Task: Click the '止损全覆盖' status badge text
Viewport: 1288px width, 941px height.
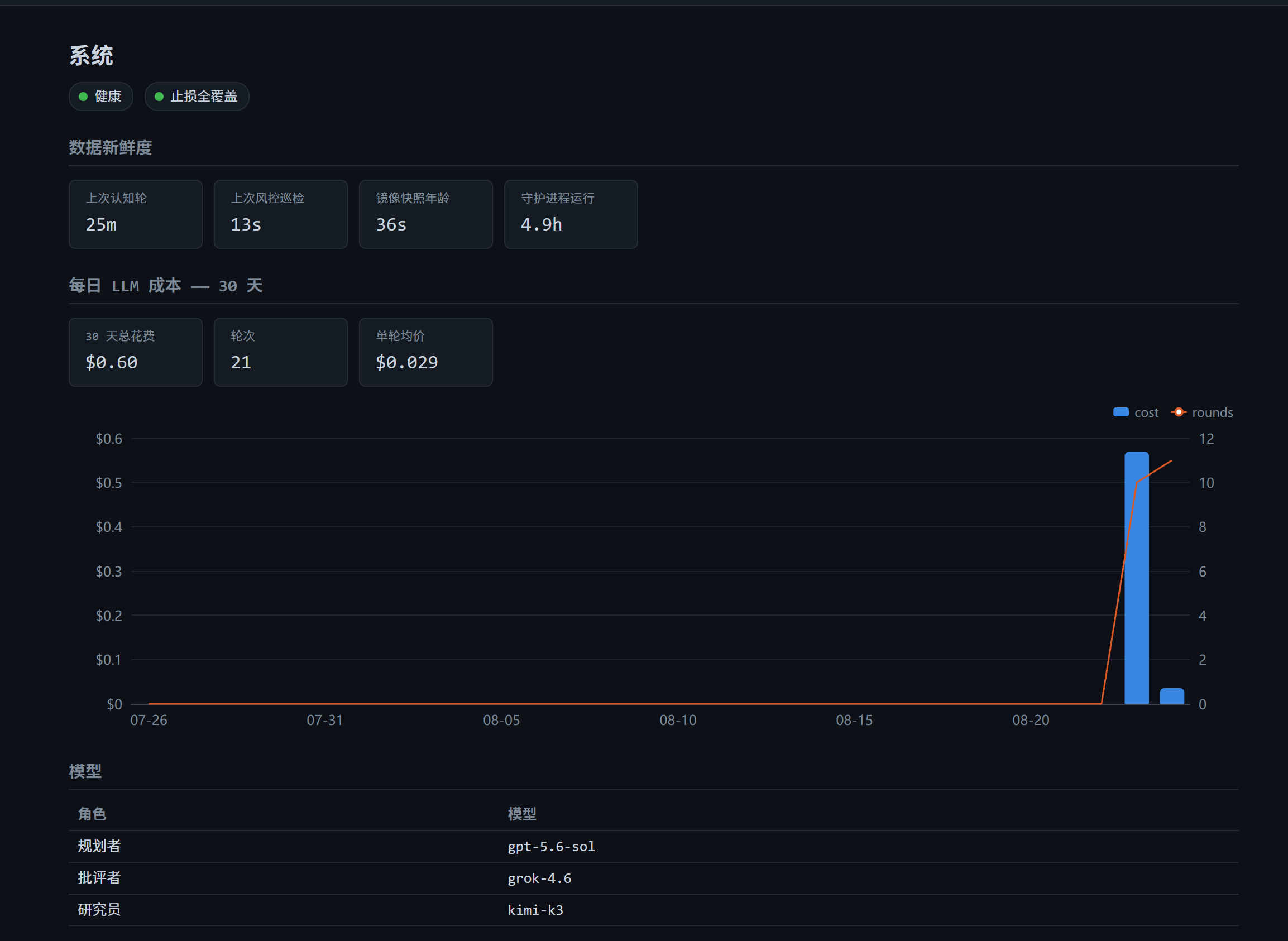Action: (x=204, y=96)
